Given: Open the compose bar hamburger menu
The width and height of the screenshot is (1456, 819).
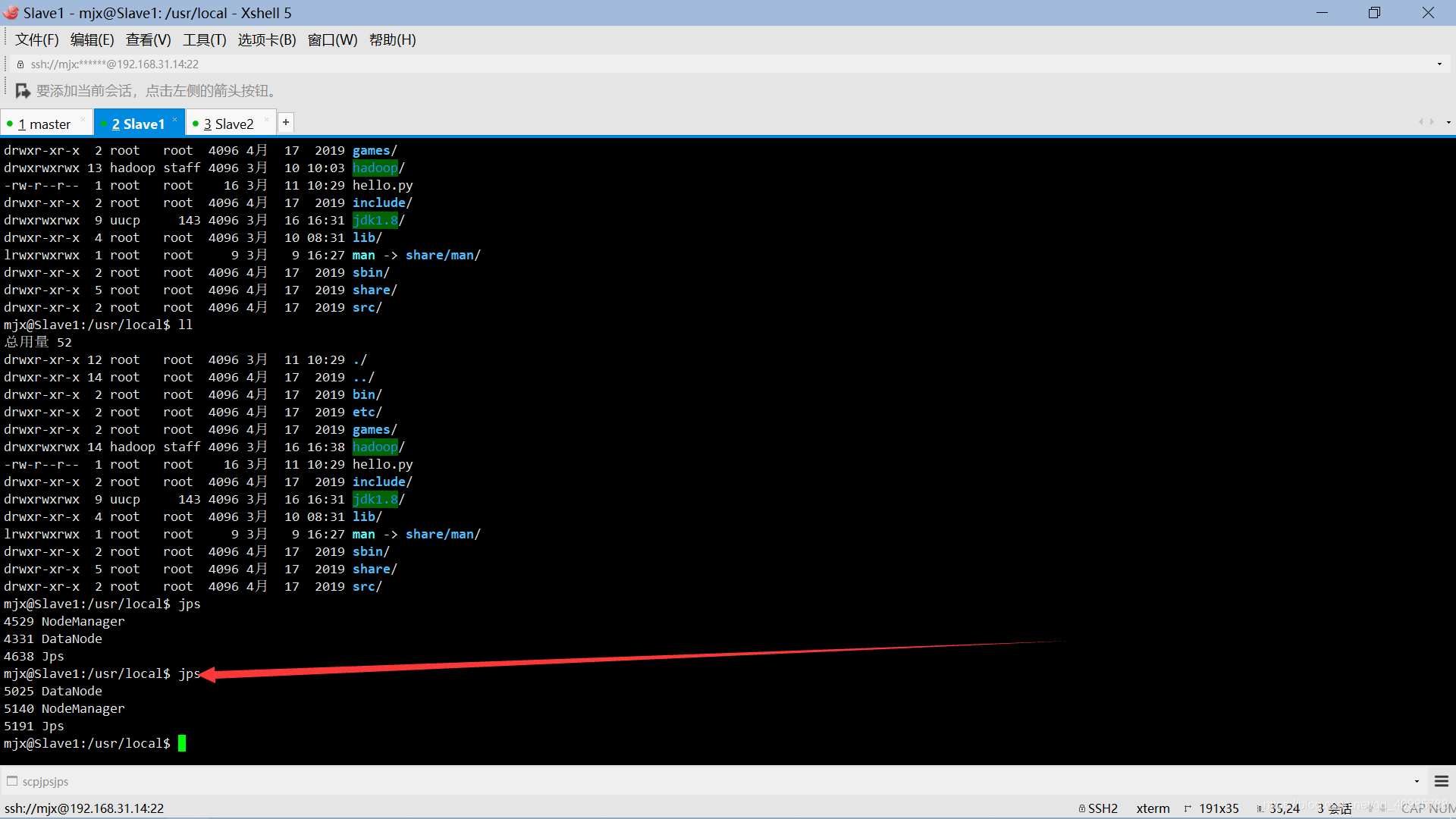Looking at the screenshot, I should pos(1442,781).
